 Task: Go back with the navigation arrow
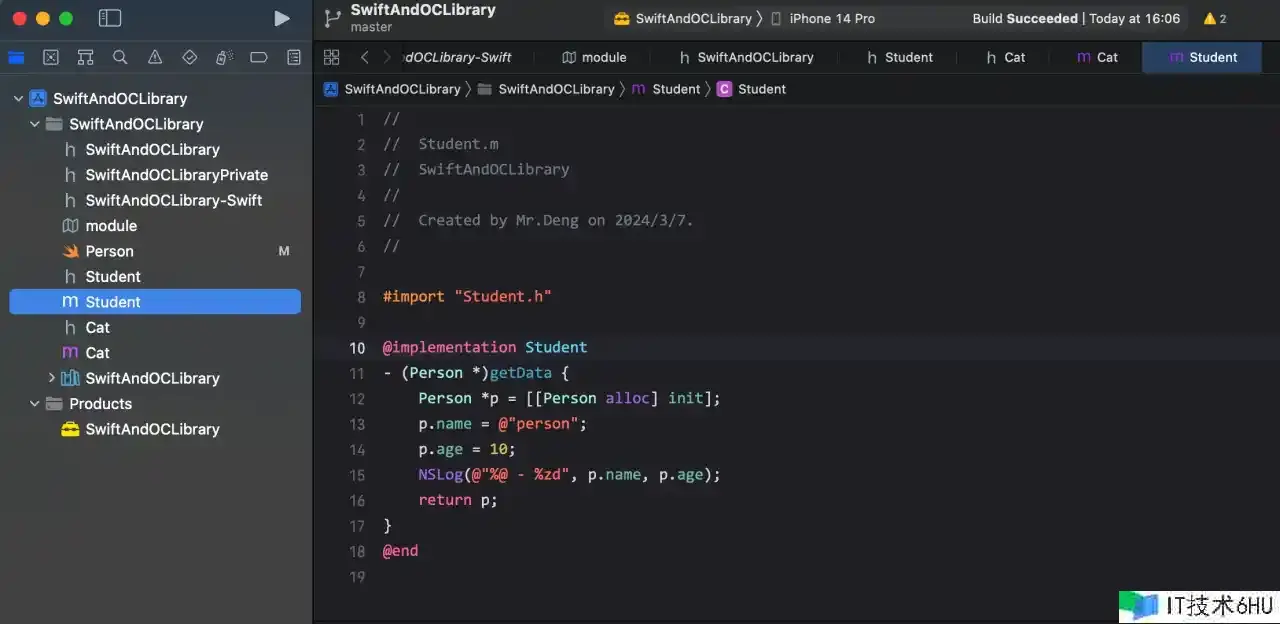[365, 57]
